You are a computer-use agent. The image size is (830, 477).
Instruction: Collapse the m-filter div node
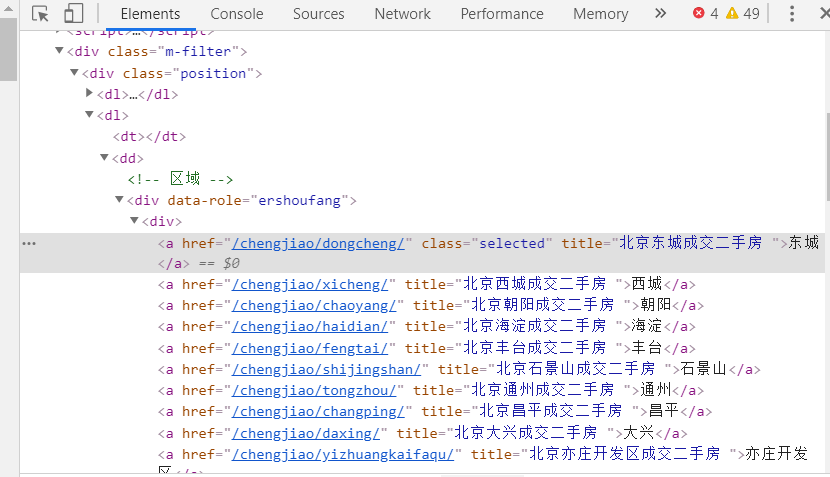[x=59, y=51]
